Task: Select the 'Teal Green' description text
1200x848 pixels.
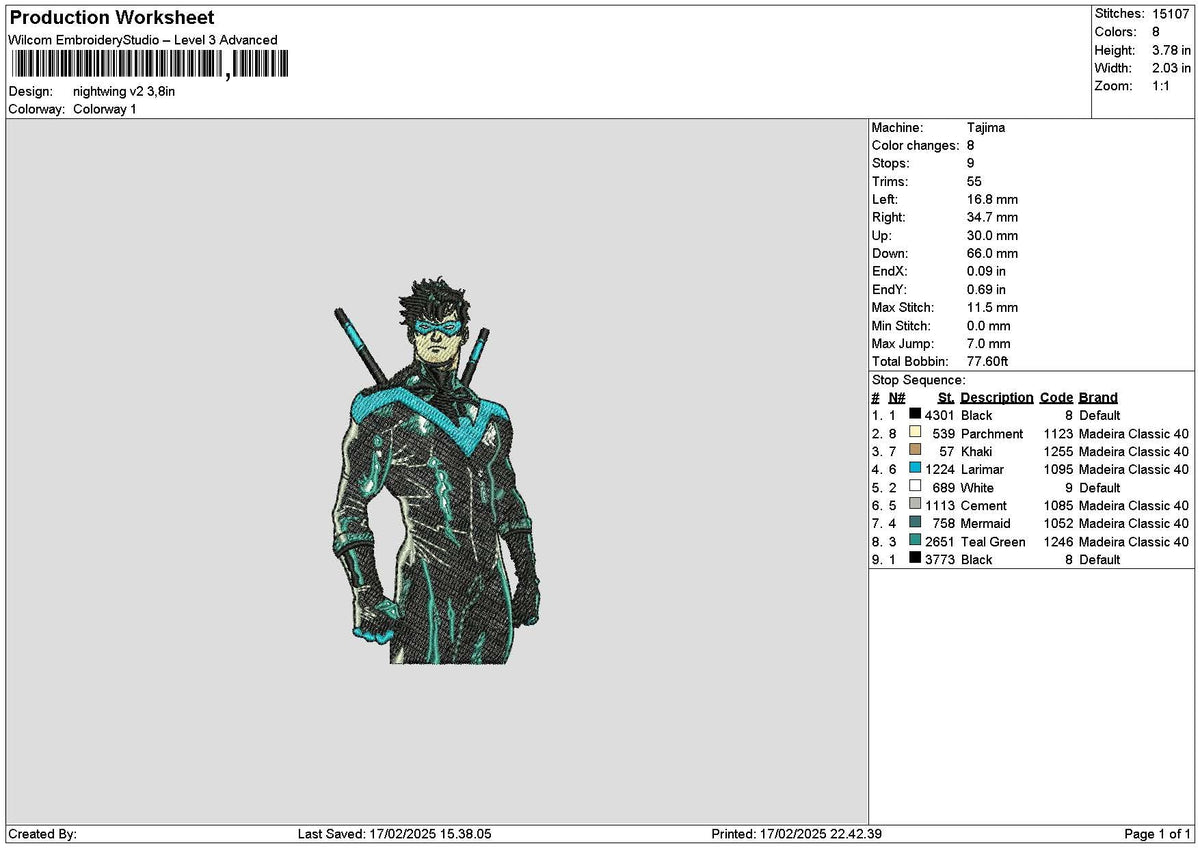Action: pos(993,541)
